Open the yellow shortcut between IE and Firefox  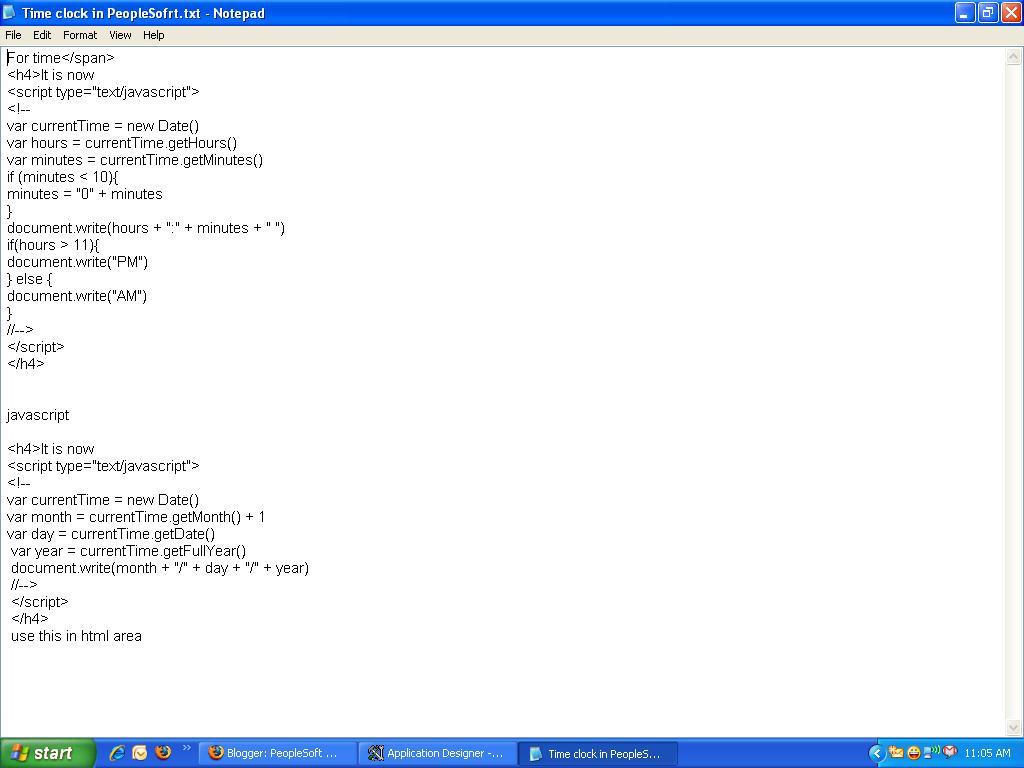click(x=139, y=753)
